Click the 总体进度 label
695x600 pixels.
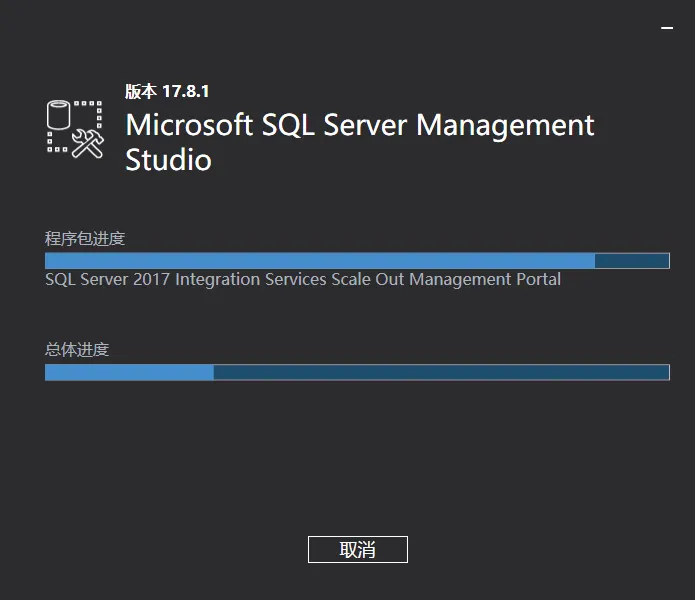(77, 350)
